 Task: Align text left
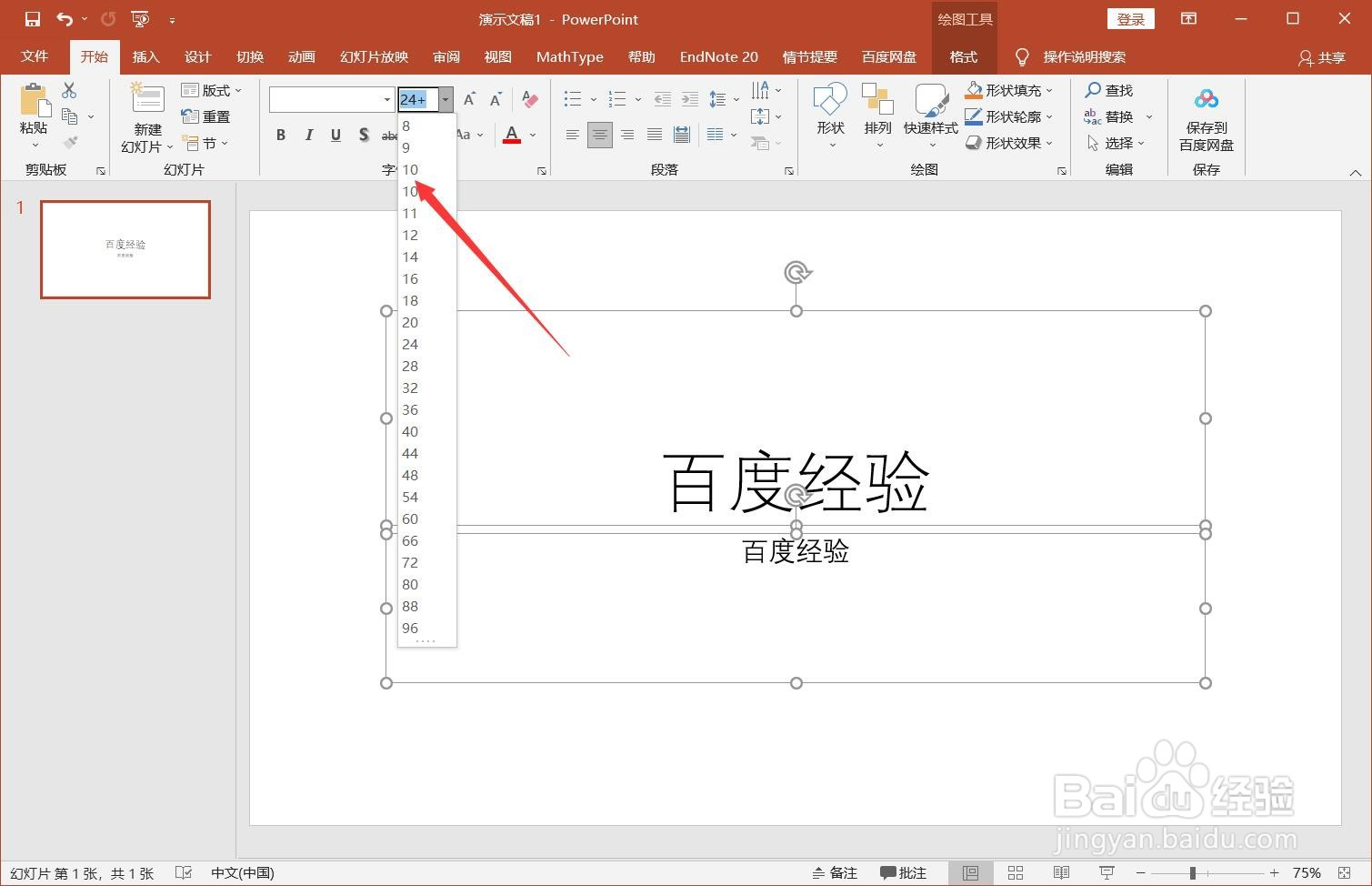point(572,135)
